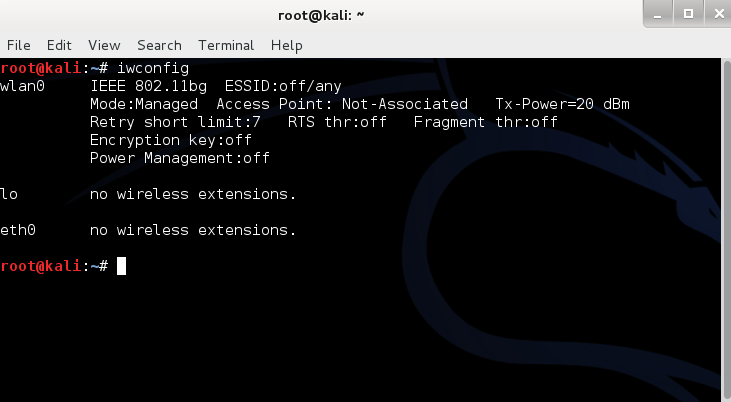Screen dimensions: 731x402
Task: Click the block cursor at the last prompt
Action: click(121, 266)
